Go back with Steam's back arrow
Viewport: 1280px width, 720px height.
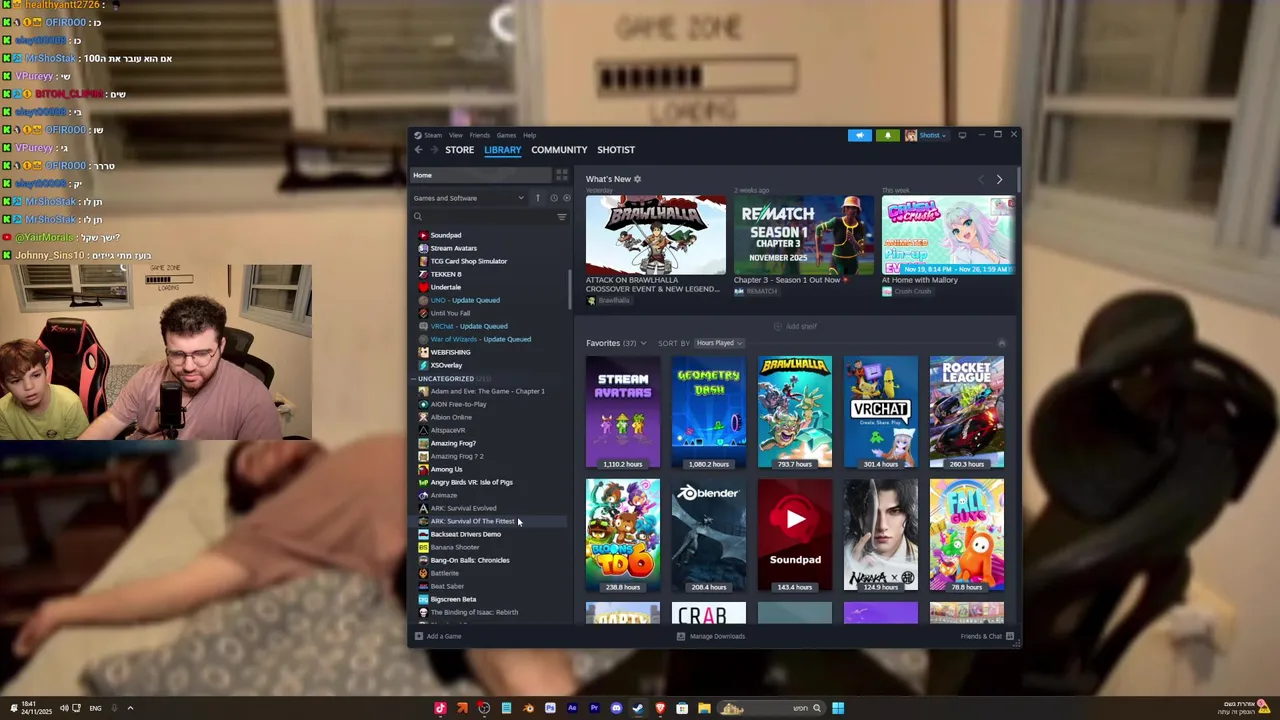(418, 150)
